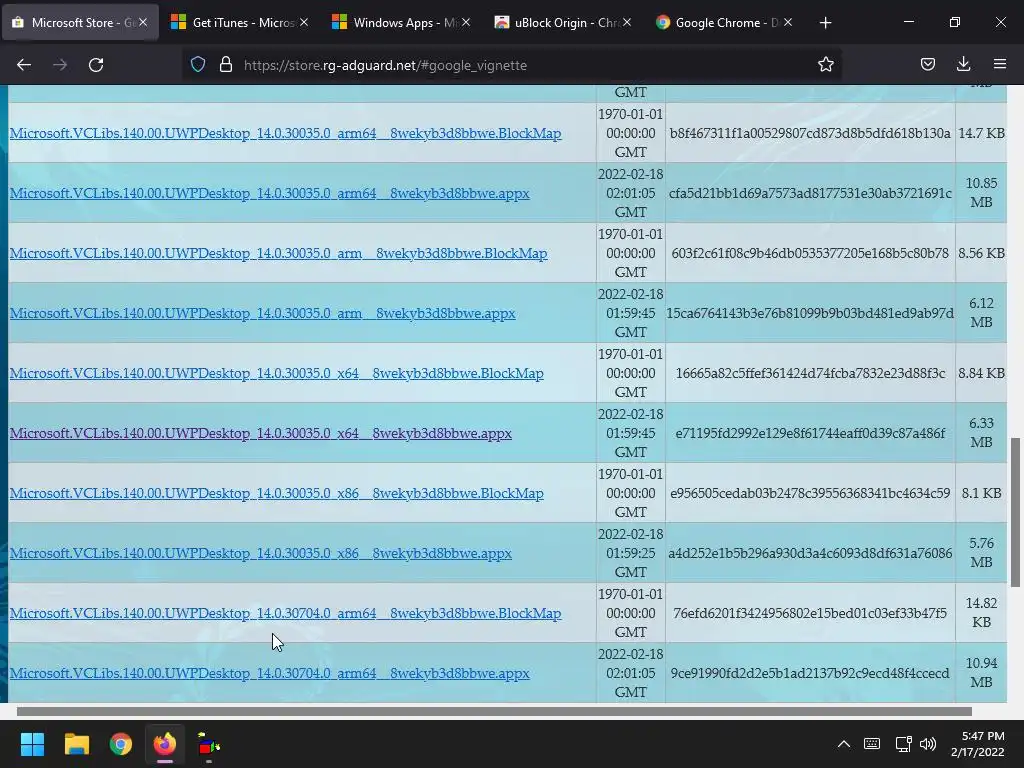Close the Microsoft Store tab
The height and width of the screenshot is (768, 1024).
143,22
